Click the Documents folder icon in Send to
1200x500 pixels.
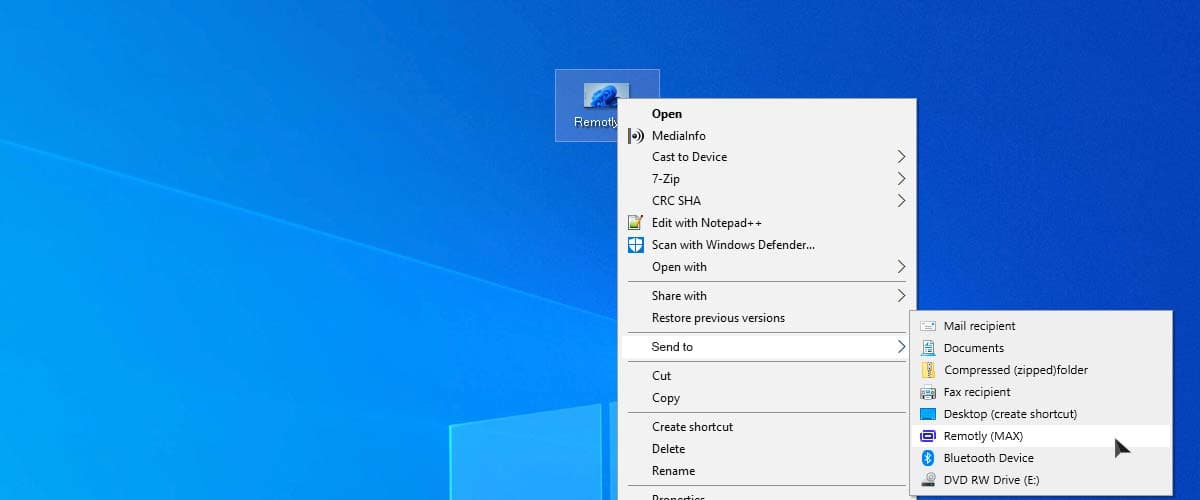pos(928,348)
